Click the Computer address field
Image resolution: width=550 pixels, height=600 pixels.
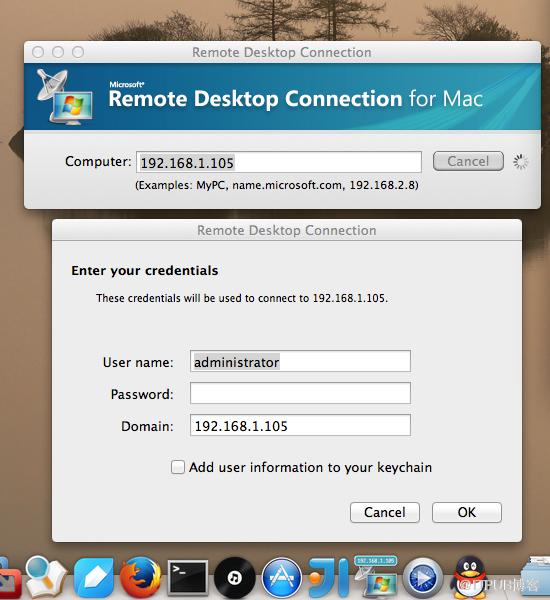(x=279, y=162)
